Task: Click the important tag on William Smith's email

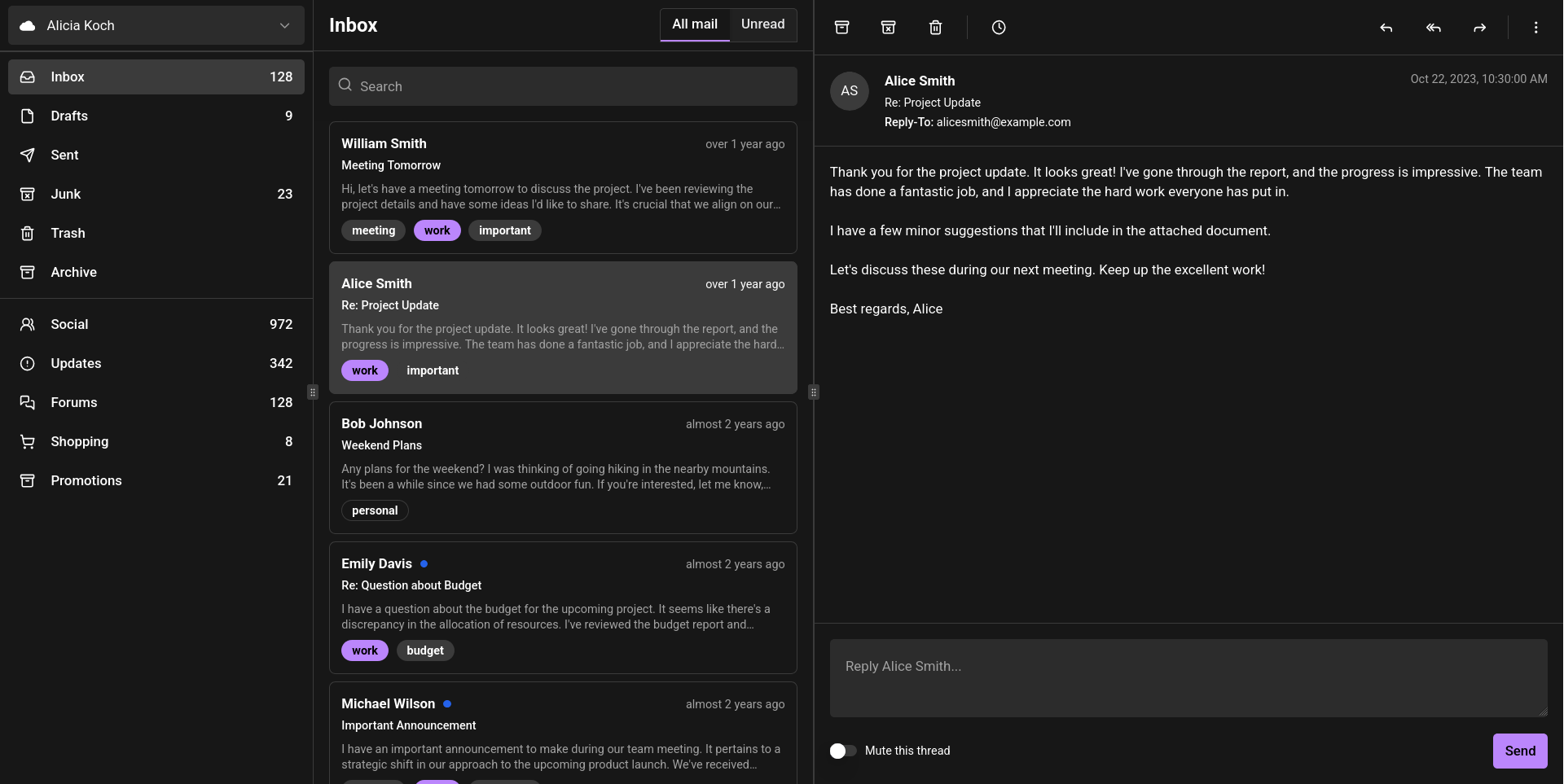Action: click(505, 230)
